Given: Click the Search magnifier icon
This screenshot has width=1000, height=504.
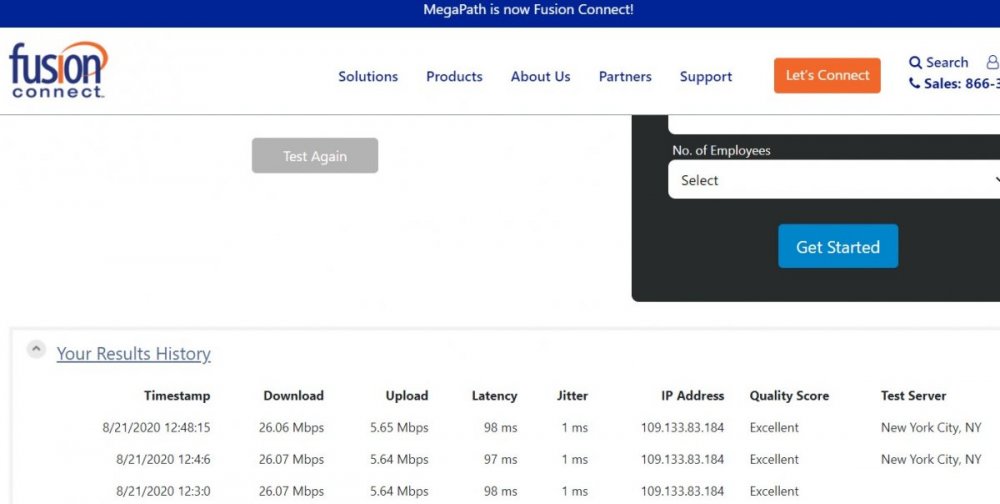Looking at the screenshot, I should click(x=915, y=63).
